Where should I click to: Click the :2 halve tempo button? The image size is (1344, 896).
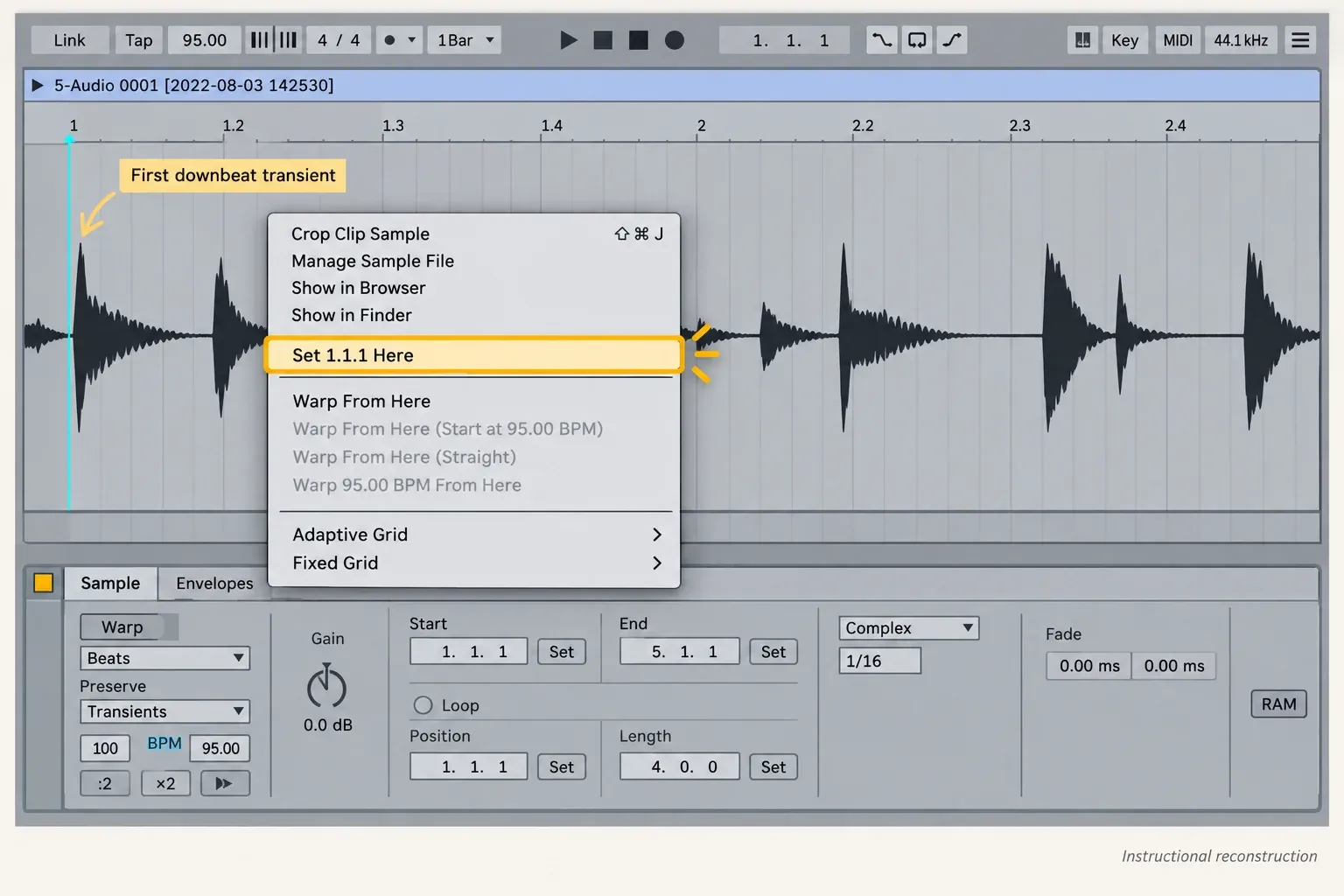coord(105,783)
